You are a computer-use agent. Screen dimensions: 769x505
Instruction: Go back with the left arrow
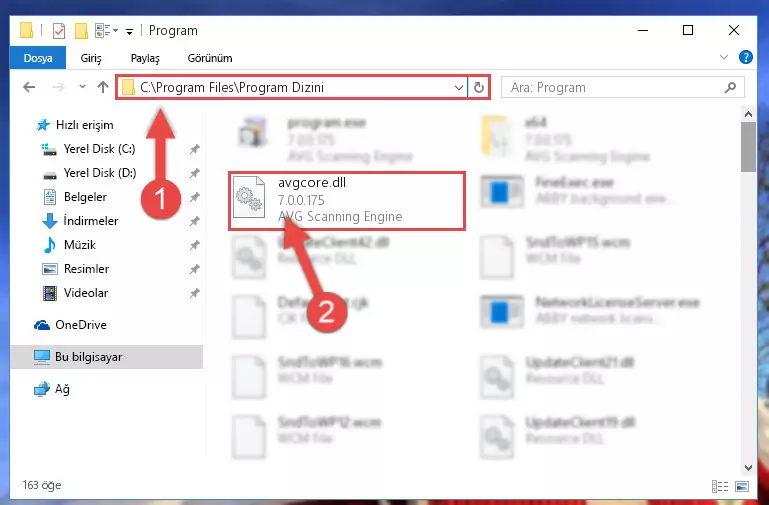(29, 87)
